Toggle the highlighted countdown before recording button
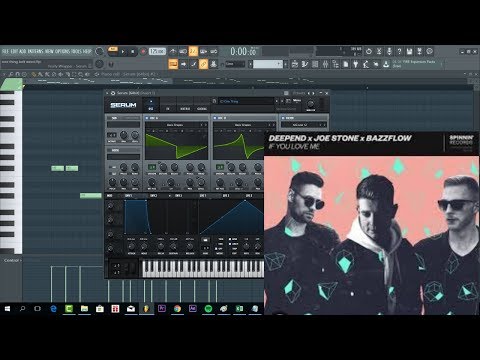 point(193,51)
